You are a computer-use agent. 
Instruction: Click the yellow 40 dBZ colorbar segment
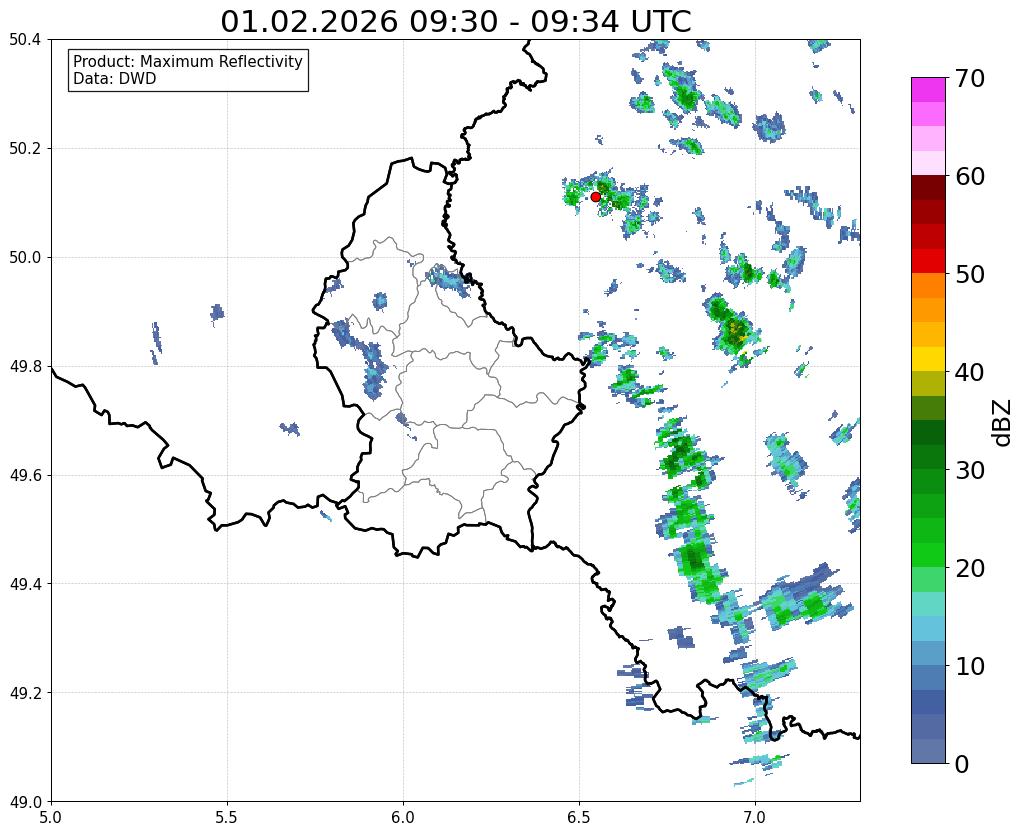pyautogui.click(x=928, y=358)
